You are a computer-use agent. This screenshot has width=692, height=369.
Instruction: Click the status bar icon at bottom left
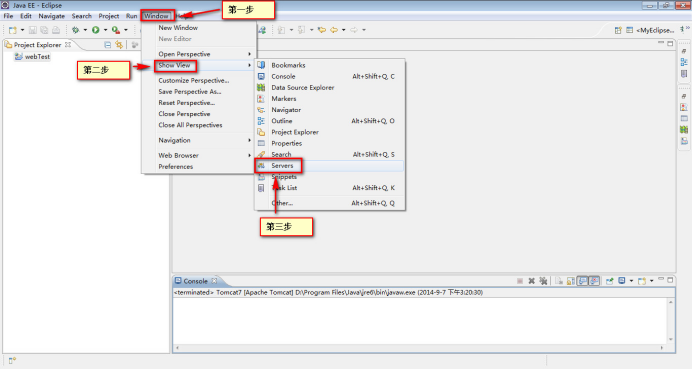coord(12,361)
